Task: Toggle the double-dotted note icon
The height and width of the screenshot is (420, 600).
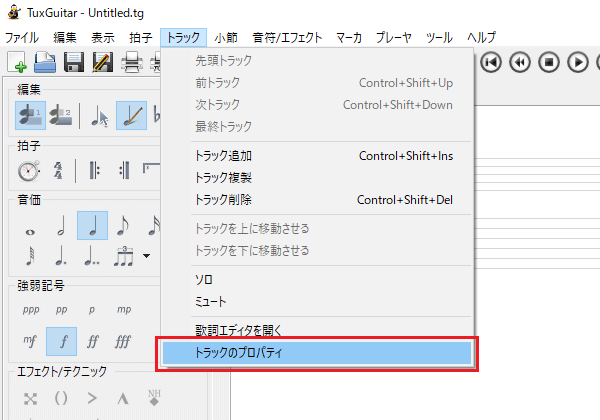Action: pyautogui.click(x=92, y=256)
